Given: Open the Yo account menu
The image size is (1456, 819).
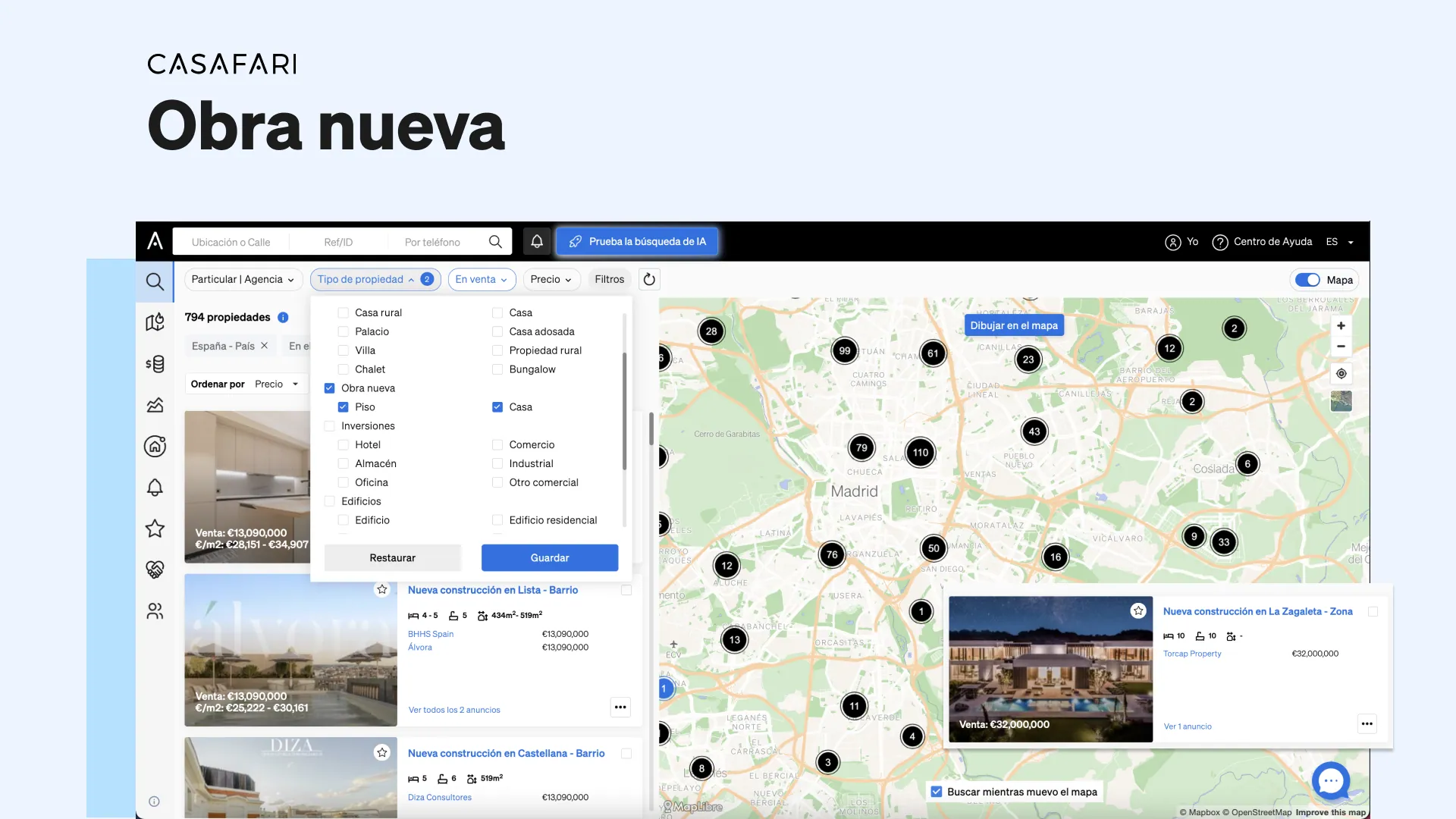Looking at the screenshot, I should click(1181, 242).
